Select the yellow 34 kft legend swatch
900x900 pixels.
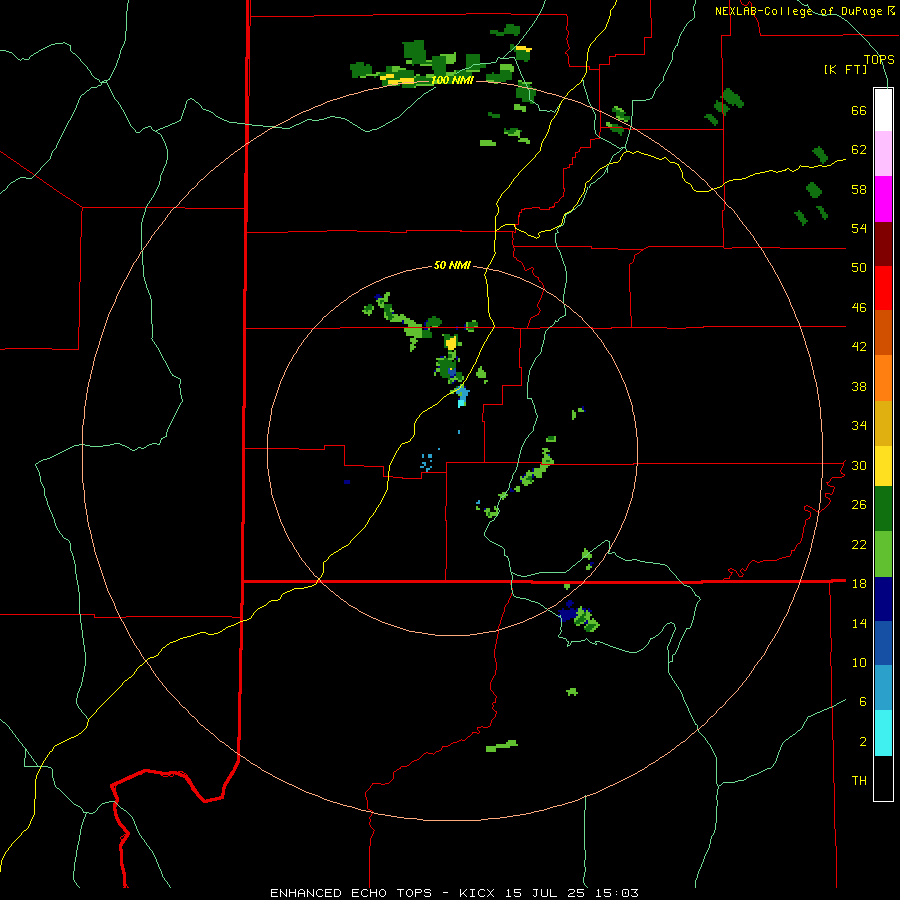pos(883,466)
